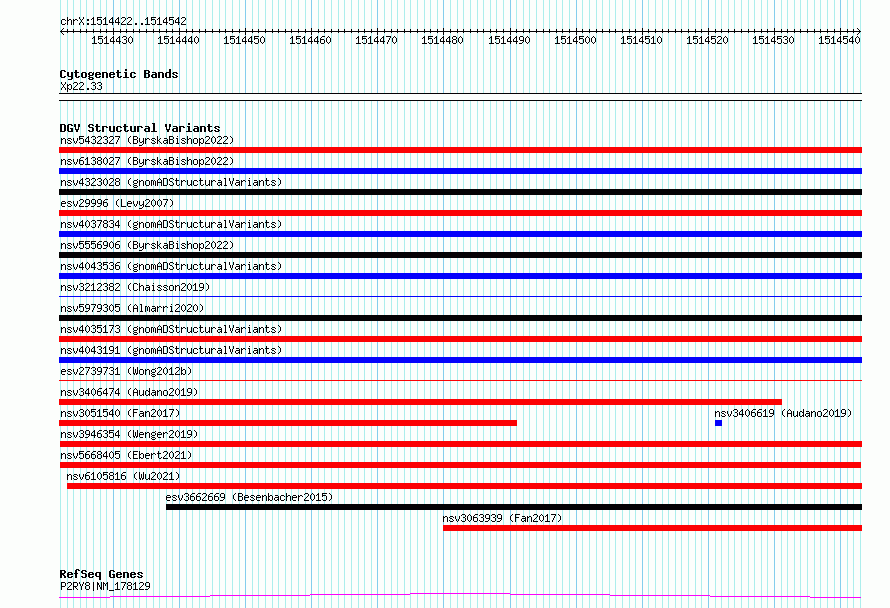890x608 pixels.
Task: Click the red nsv6105816 Wu2021 bar
Action: [x=464, y=486]
